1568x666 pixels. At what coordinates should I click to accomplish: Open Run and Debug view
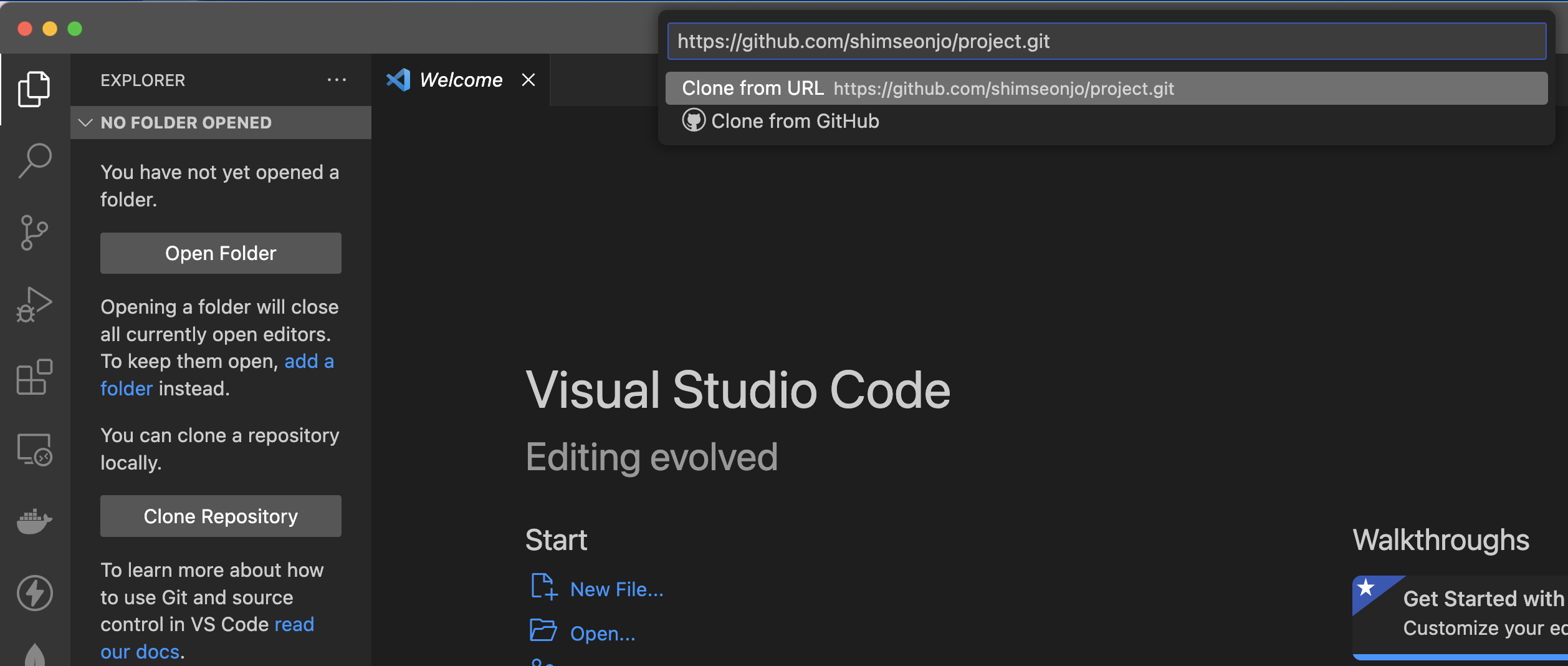(34, 305)
